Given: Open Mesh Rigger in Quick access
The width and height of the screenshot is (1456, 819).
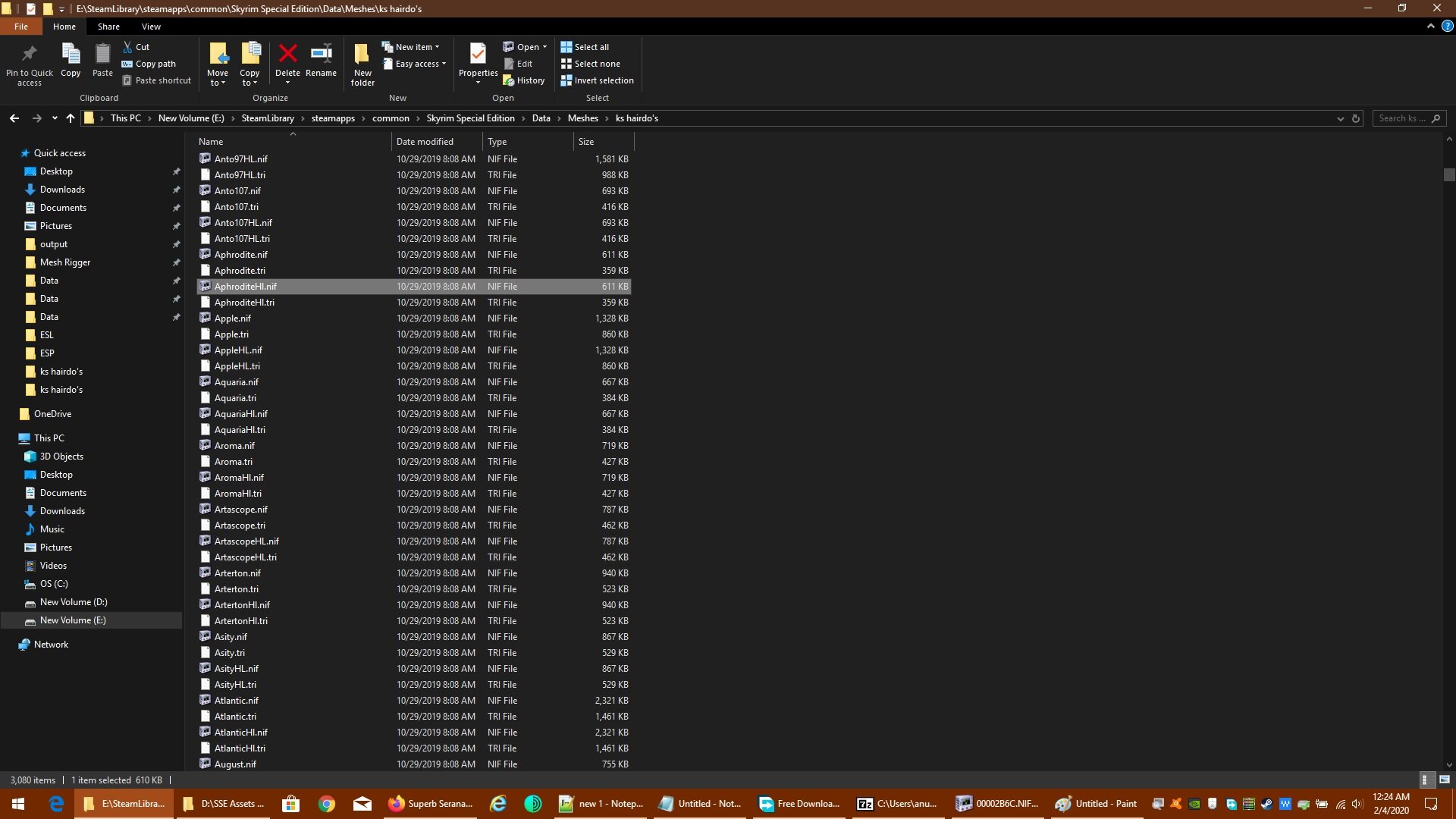Looking at the screenshot, I should [x=65, y=262].
